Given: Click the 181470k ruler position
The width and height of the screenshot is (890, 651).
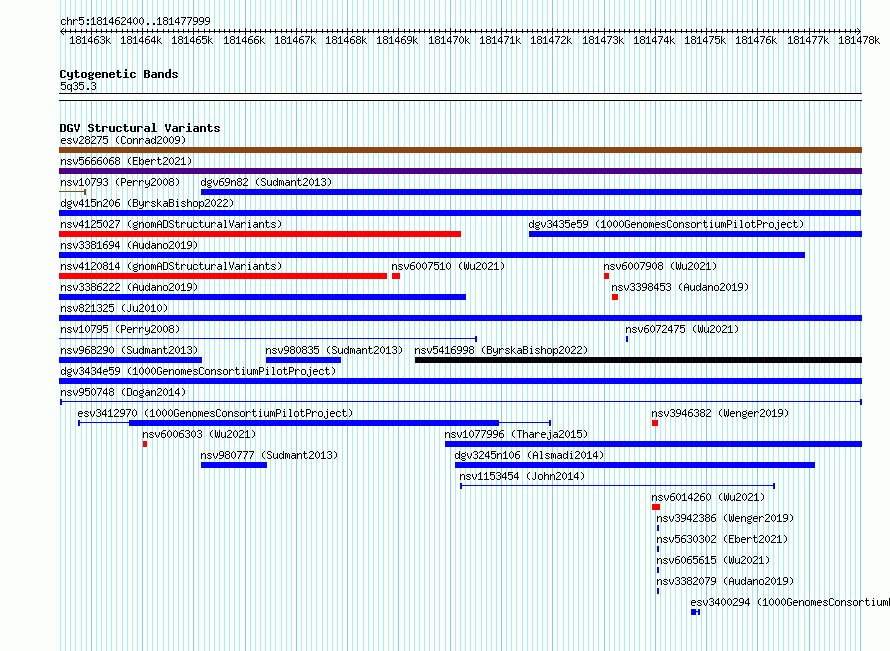Looking at the screenshot, I should click(x=449, y=40).
